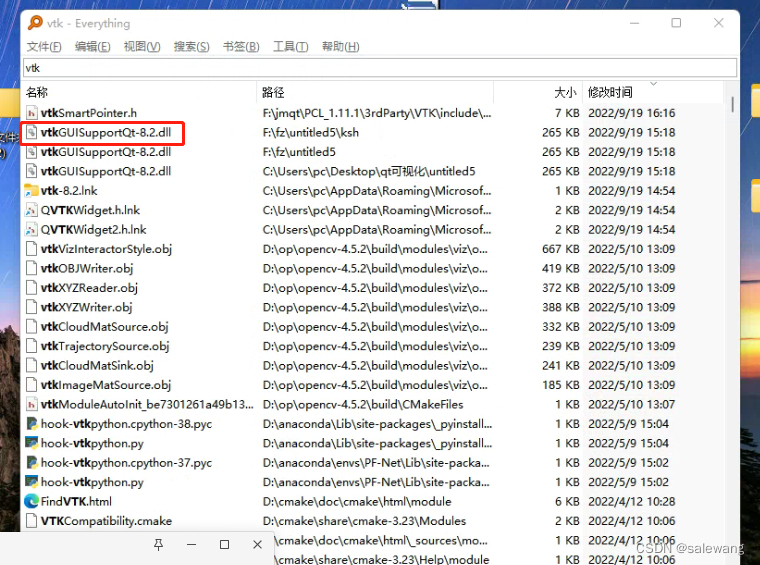Click the file icon of vtkVizInteractorStyle.obj

pyautogui.click(x=32, y=249)
